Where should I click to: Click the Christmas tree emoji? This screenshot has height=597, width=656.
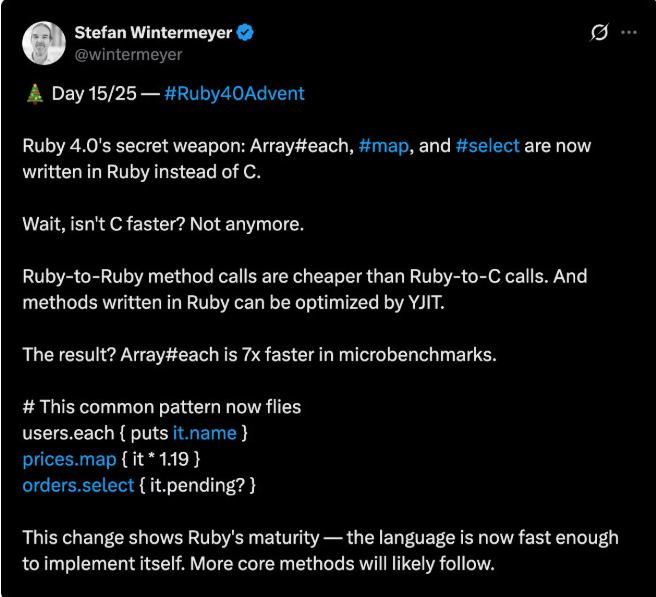point(33,94)
